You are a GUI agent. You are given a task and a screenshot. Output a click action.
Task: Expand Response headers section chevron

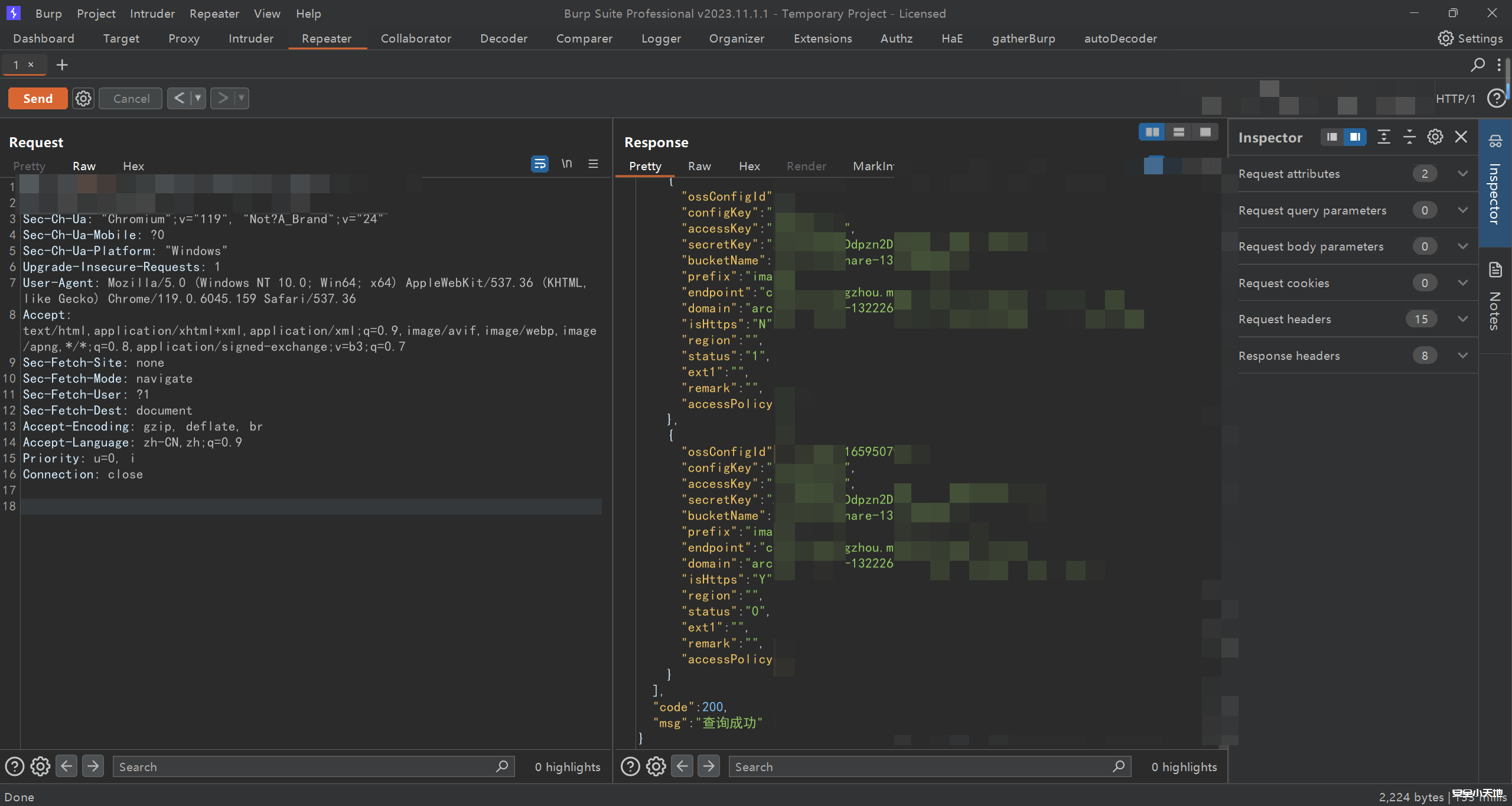point(1462,355)
